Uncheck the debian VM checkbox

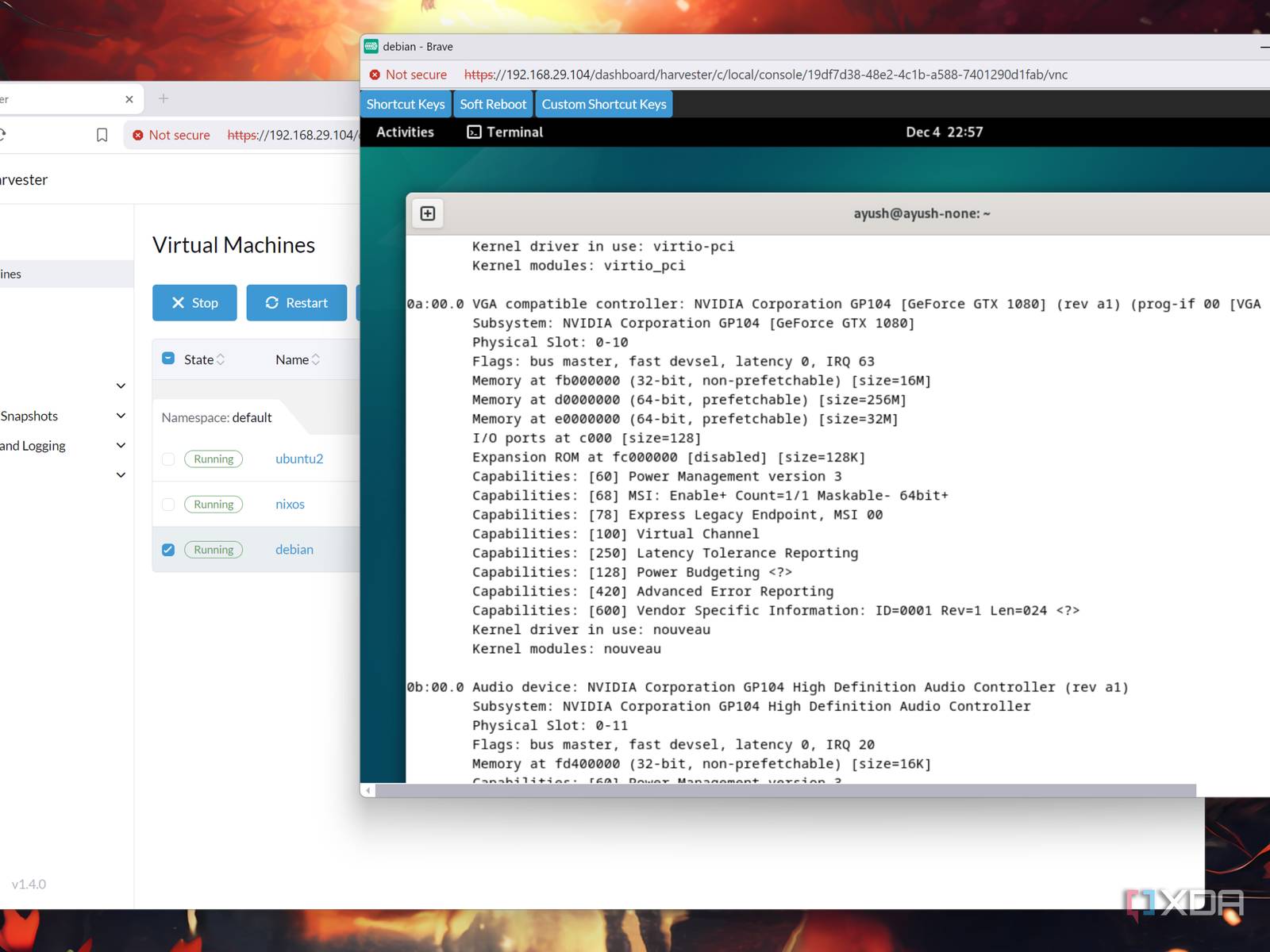(x=168, y=550)
